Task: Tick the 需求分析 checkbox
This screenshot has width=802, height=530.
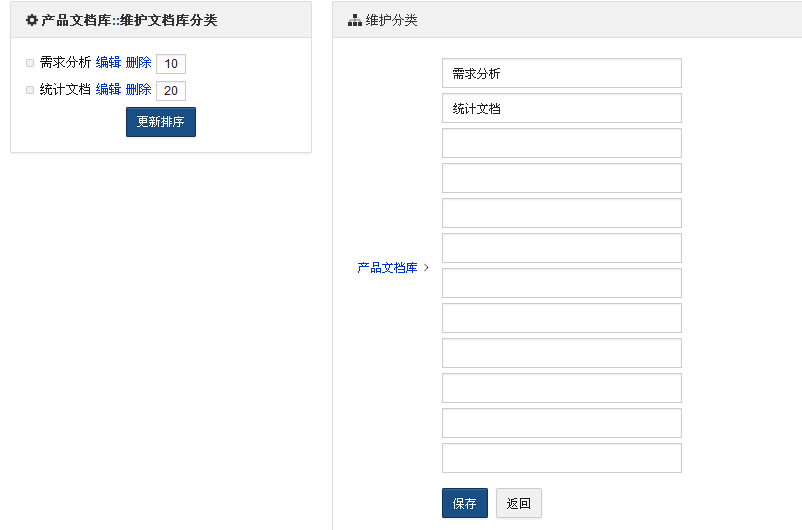Action: [30, 63]
